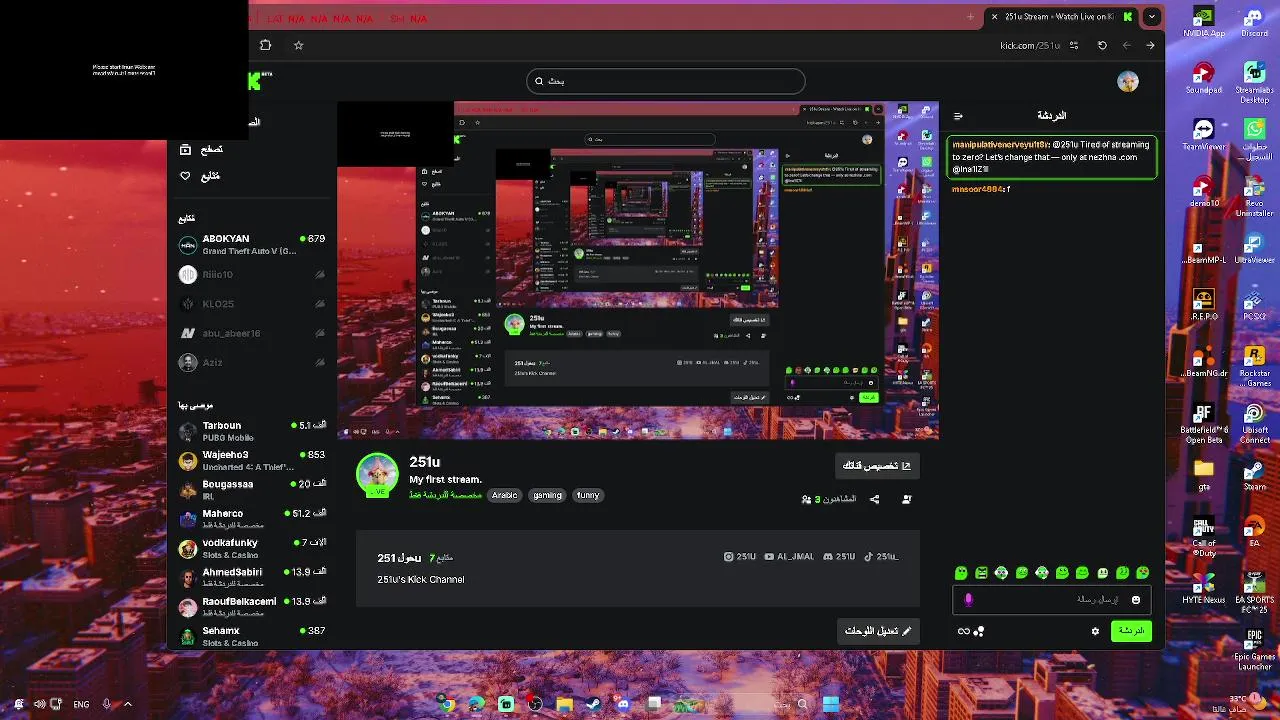1280x720 pixels.
Task: Open RaoufBelkacemi recommended channel
Action: [251, 606]
